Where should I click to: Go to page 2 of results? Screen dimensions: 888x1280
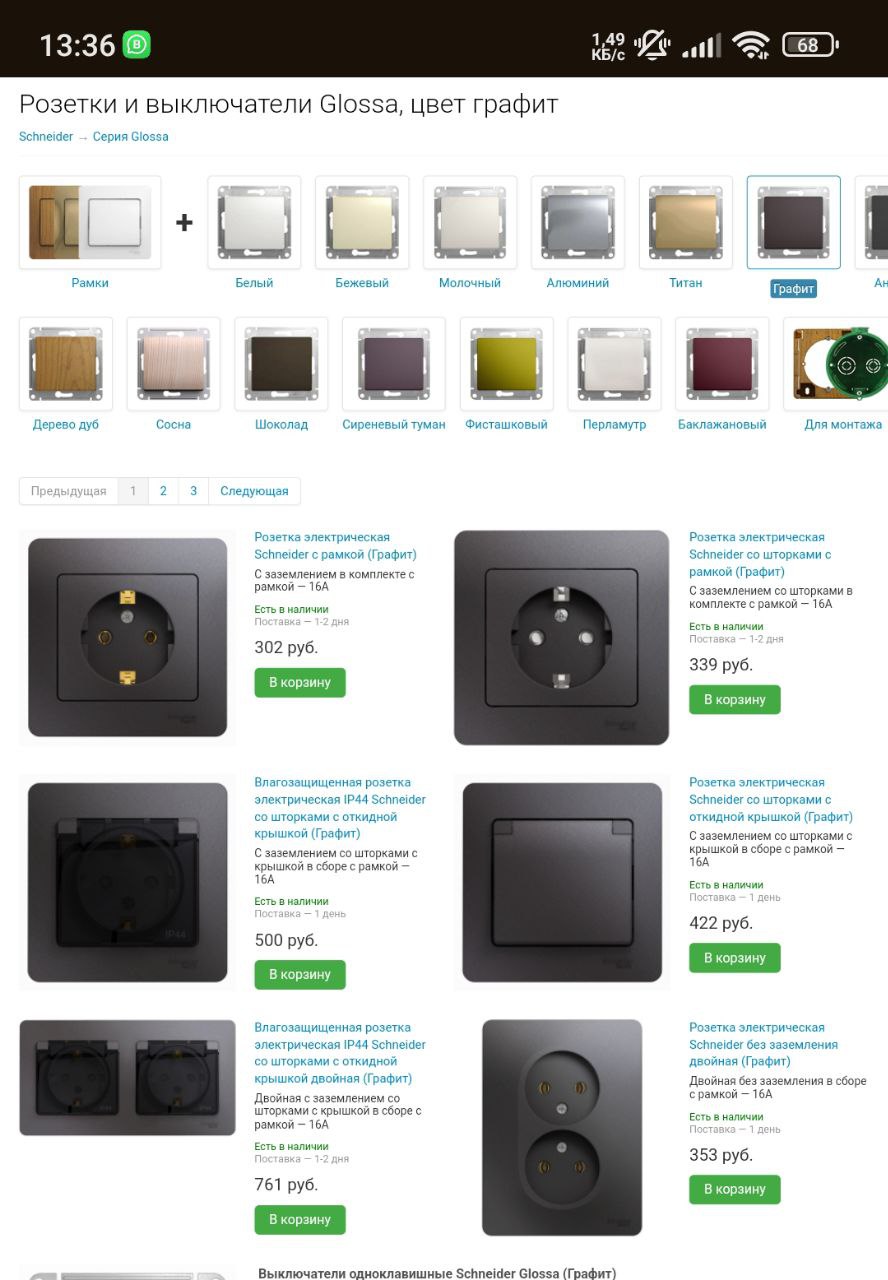[163, 491]
